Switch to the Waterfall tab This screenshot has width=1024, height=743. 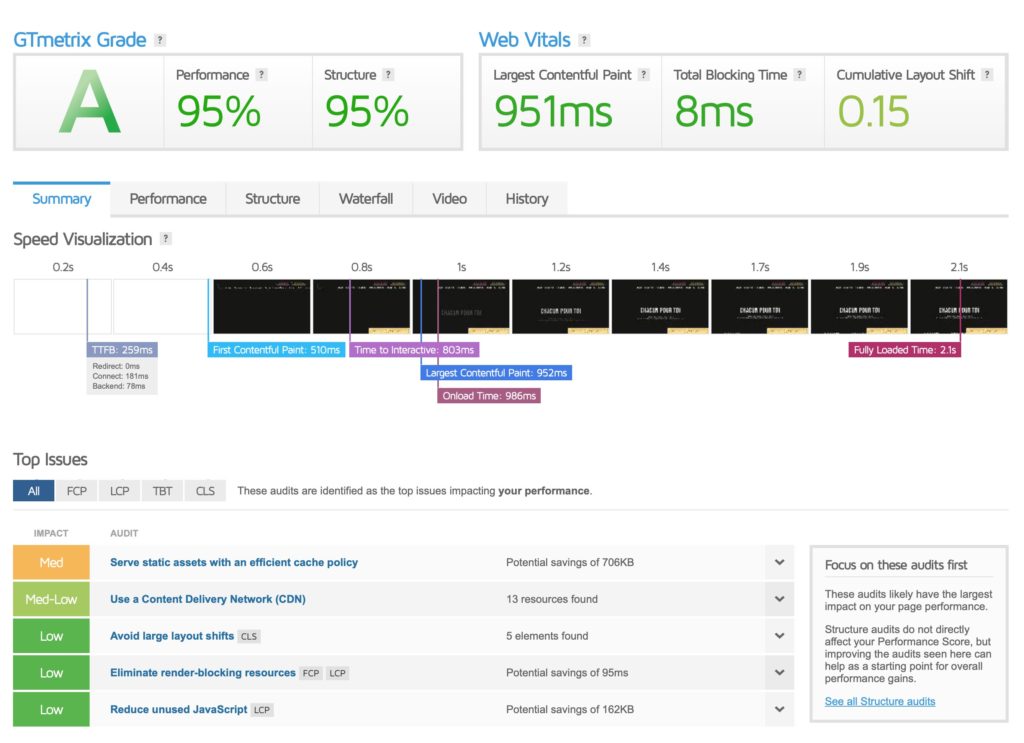coord(365,199)
